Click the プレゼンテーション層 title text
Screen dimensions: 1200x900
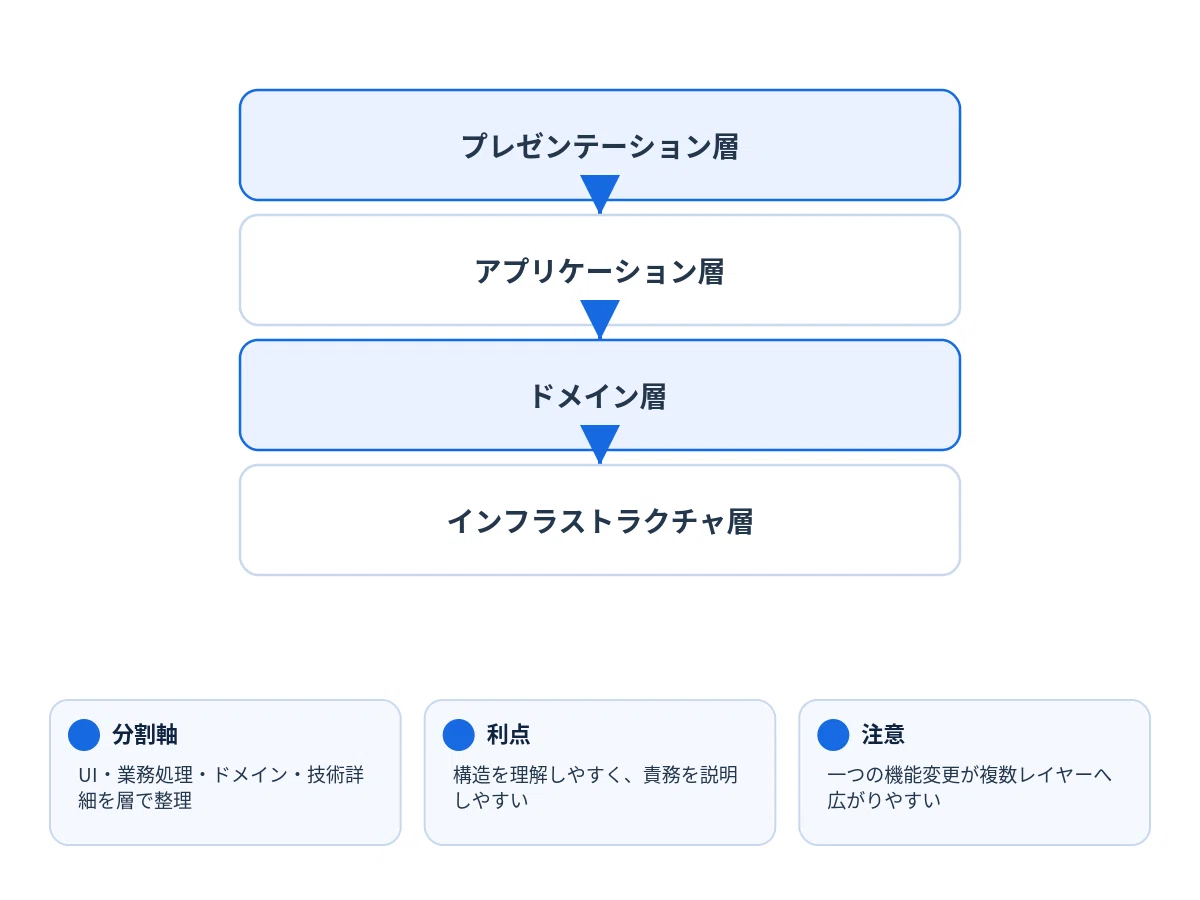600,147
